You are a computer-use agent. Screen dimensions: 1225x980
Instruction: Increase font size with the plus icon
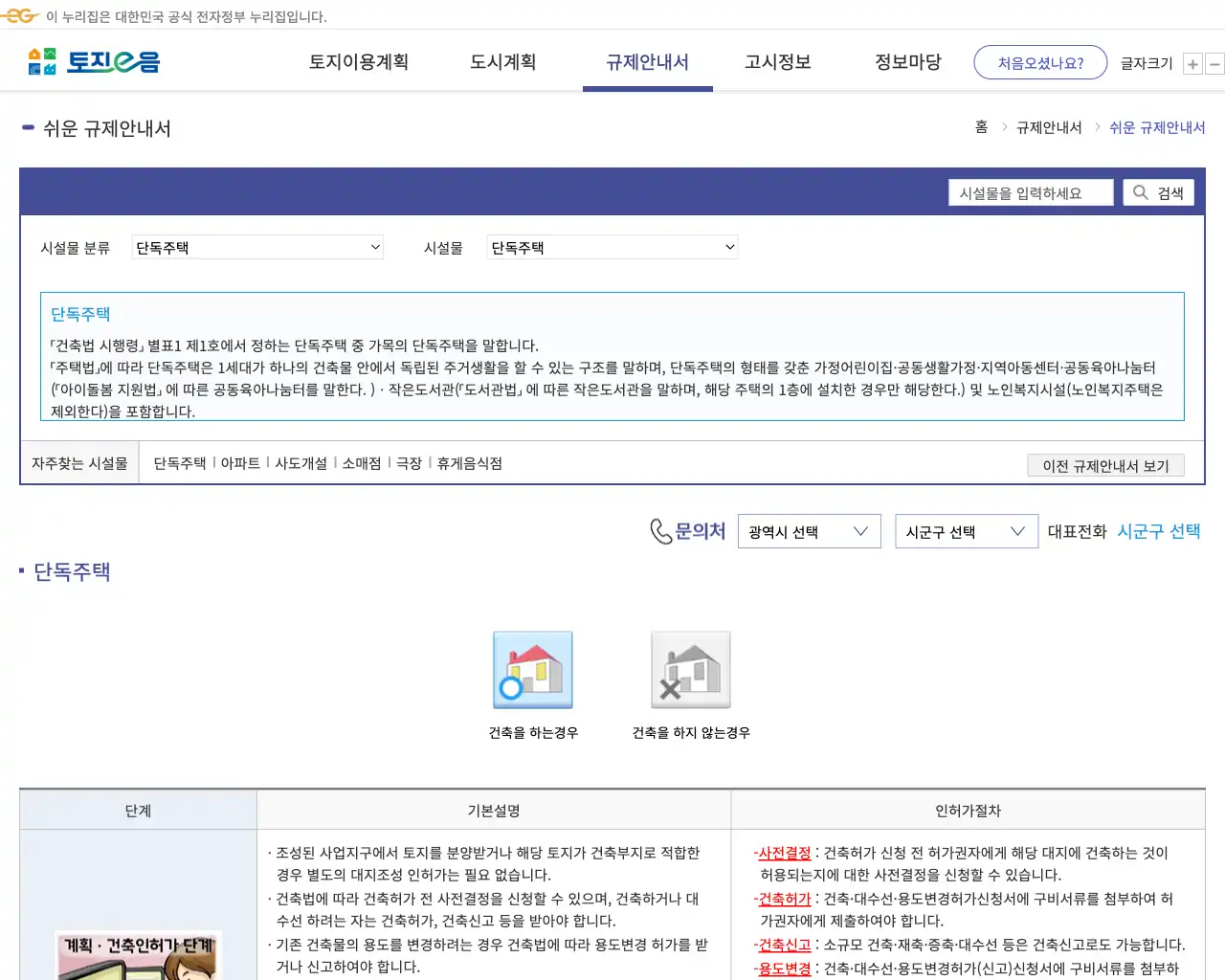point(1192,63)
